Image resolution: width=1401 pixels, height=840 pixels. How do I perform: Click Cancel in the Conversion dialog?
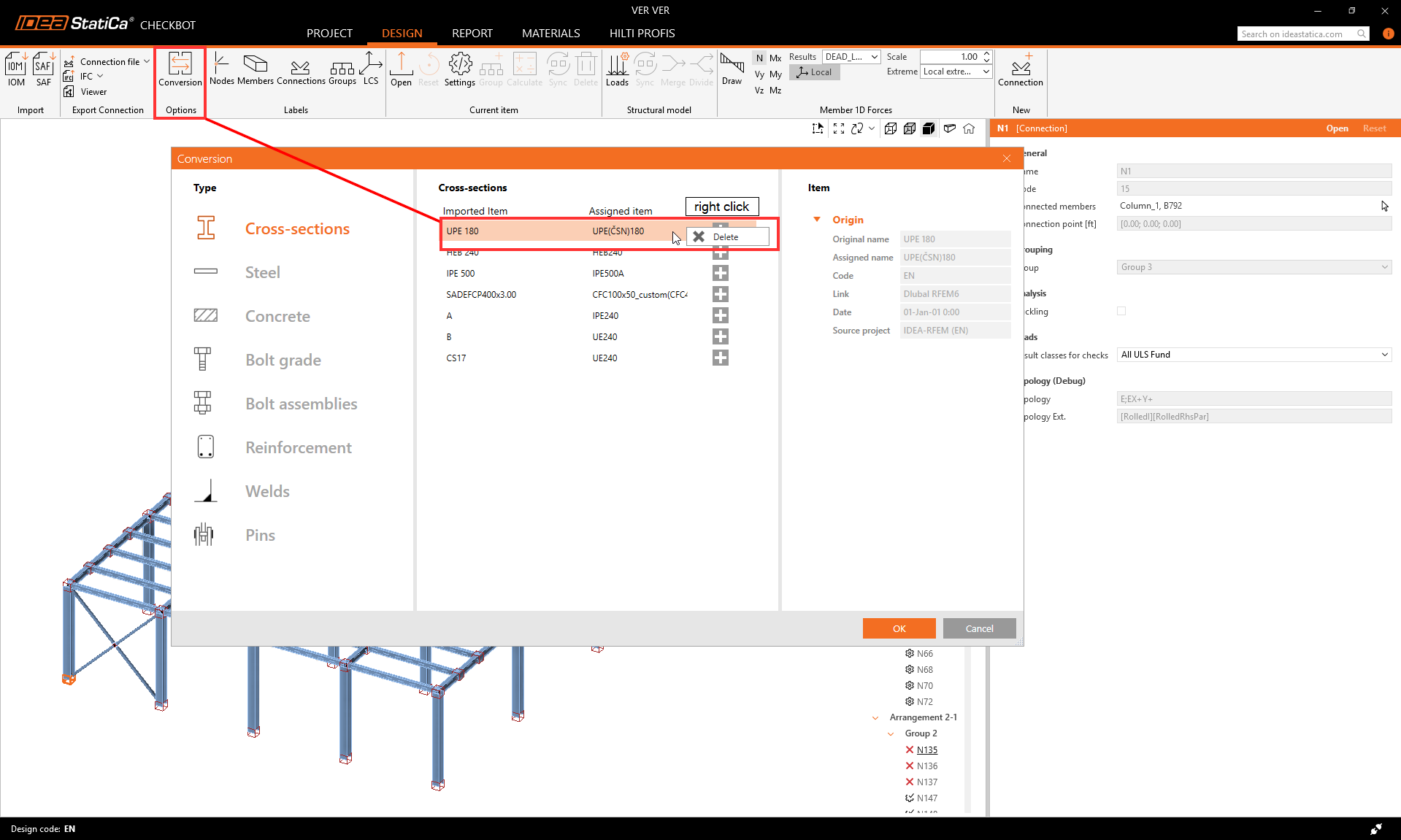[979, 628]
